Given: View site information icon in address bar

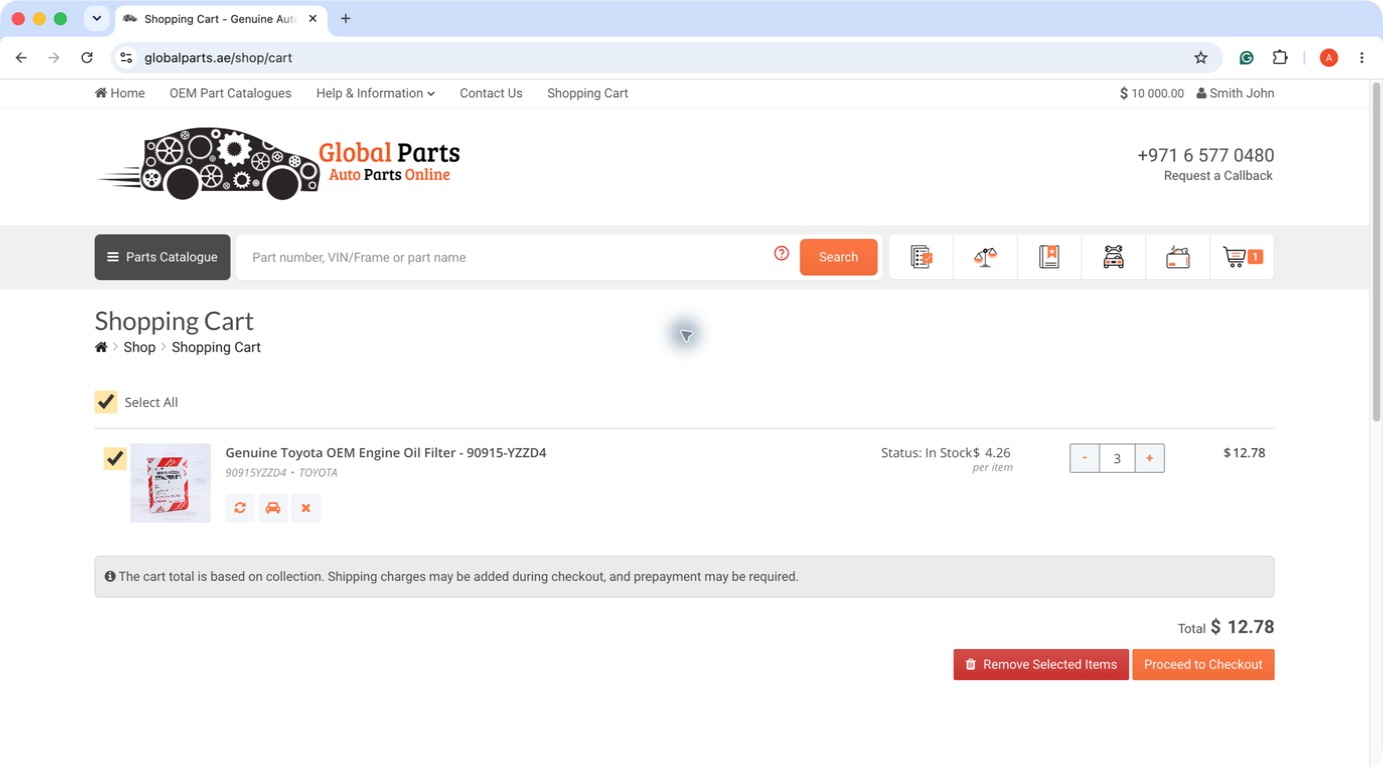Looking at the screenshot, I should [x=126, y=58].
